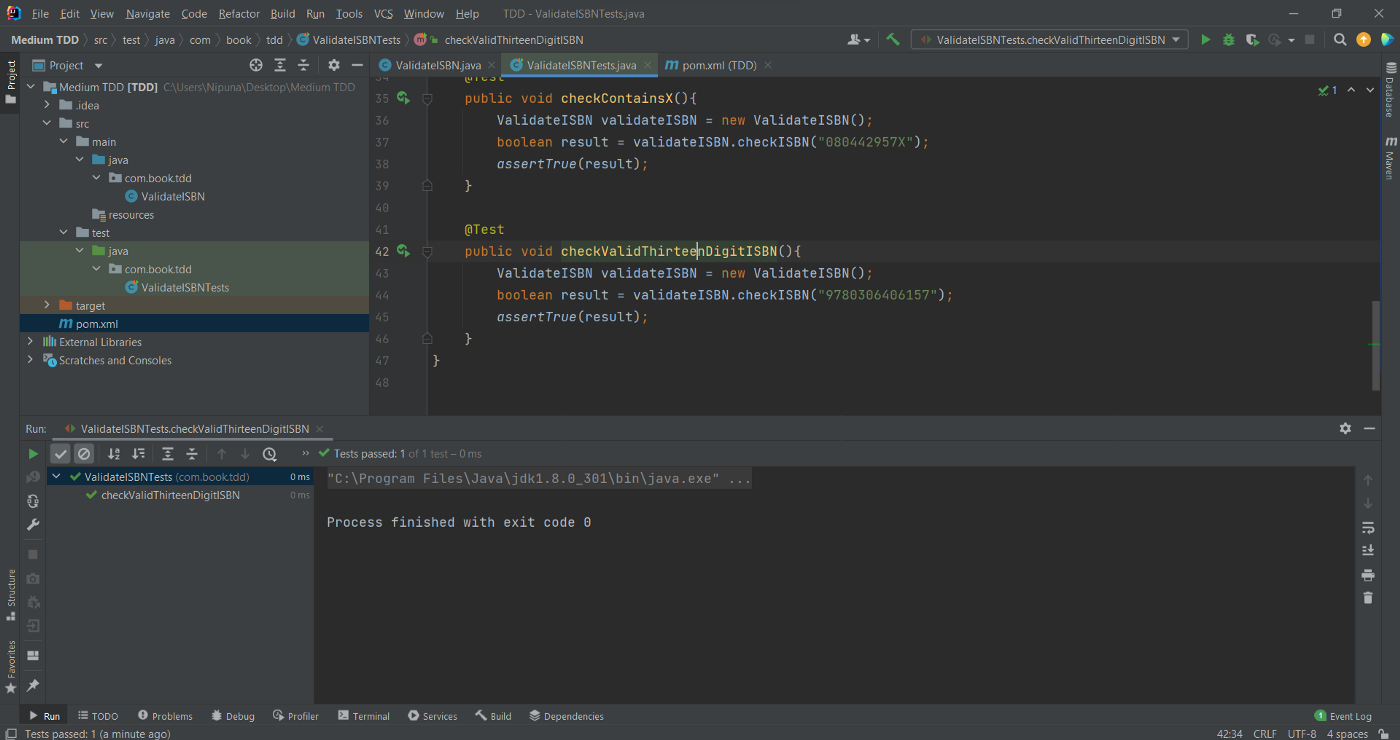Click the run gutter icon beside checkValidThirteenDigitISBN
This screenshot has height=740, width=1400.
403,251
